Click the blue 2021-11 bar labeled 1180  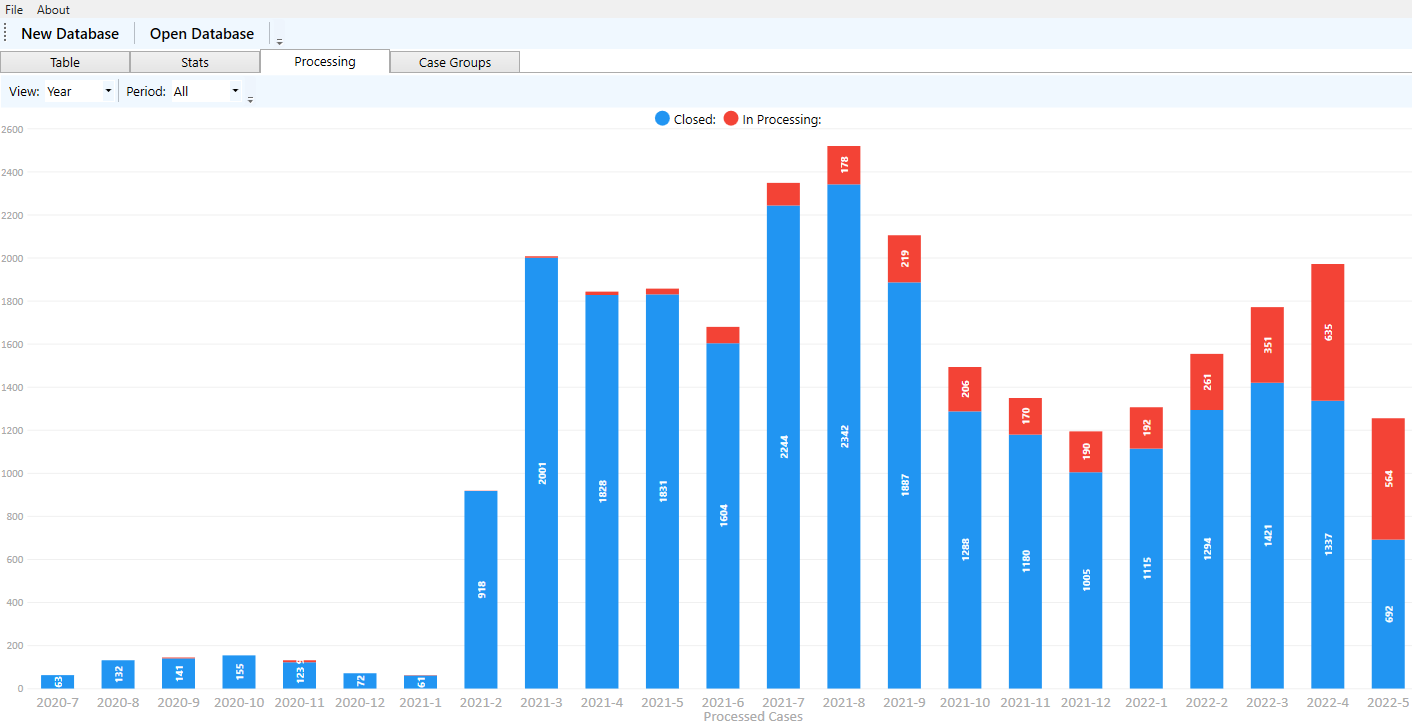(x=1025, y=561)
